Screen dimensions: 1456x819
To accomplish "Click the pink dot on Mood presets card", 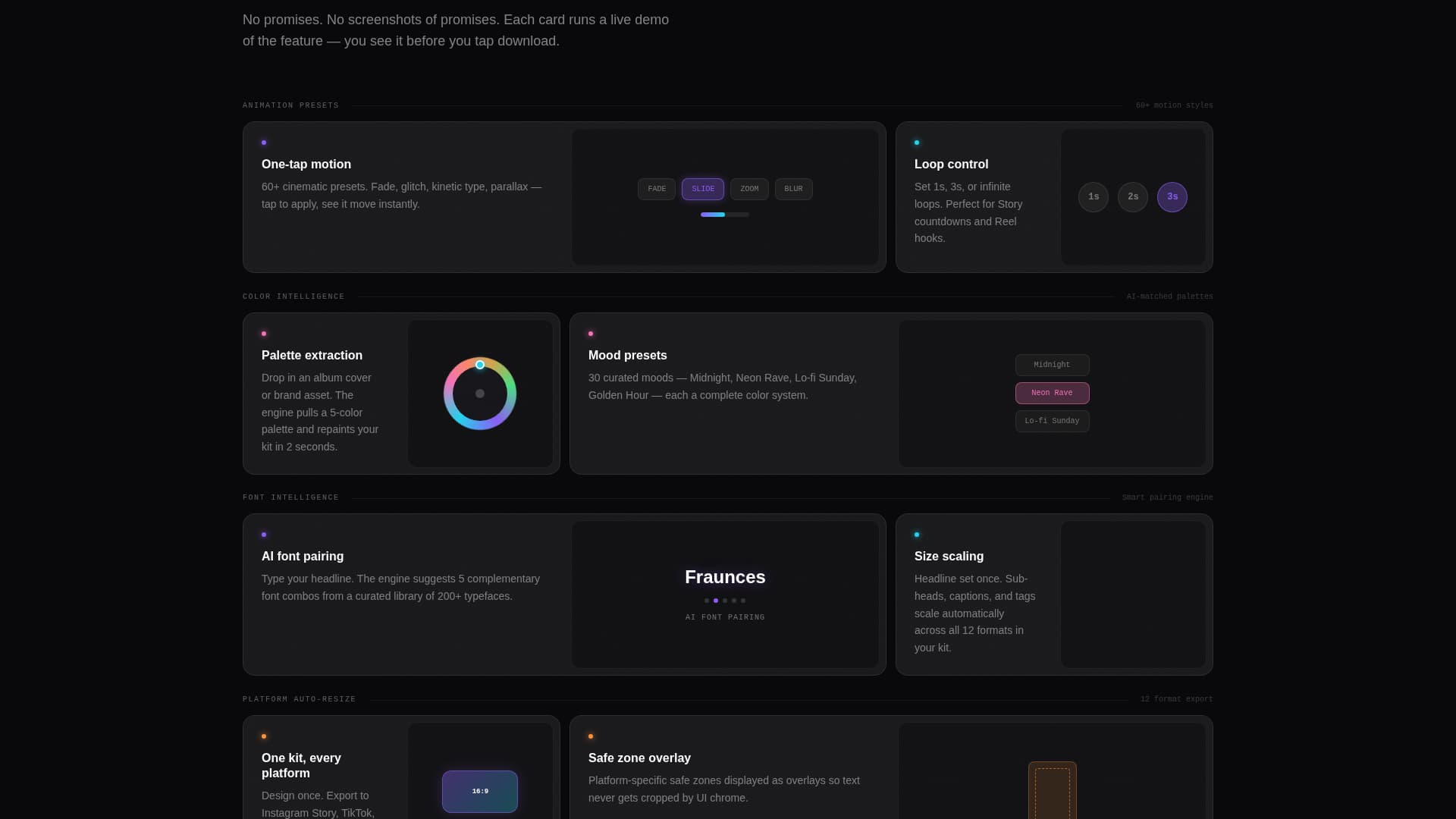I will 591,334.
